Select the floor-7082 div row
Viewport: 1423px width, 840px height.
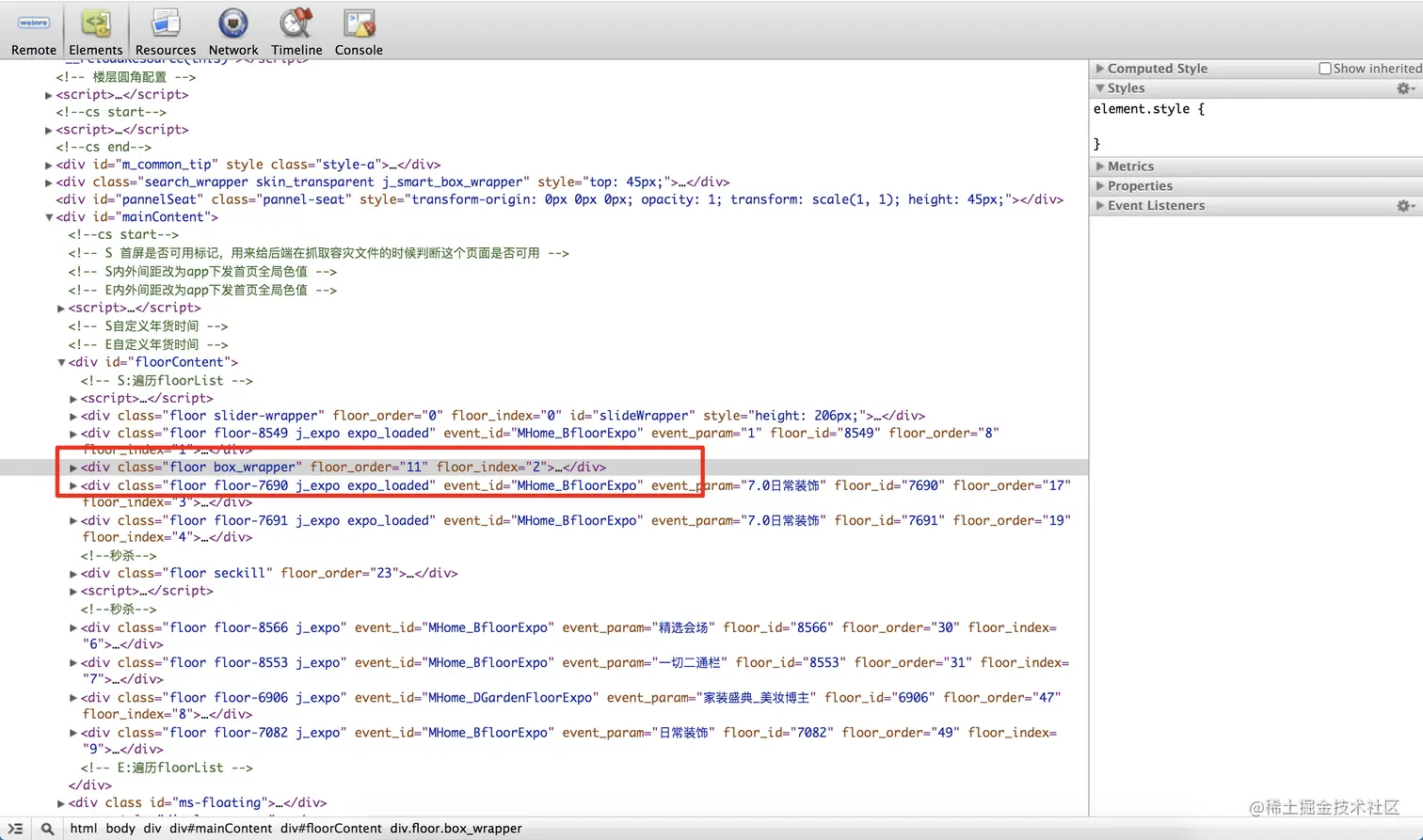coord(568,741)
